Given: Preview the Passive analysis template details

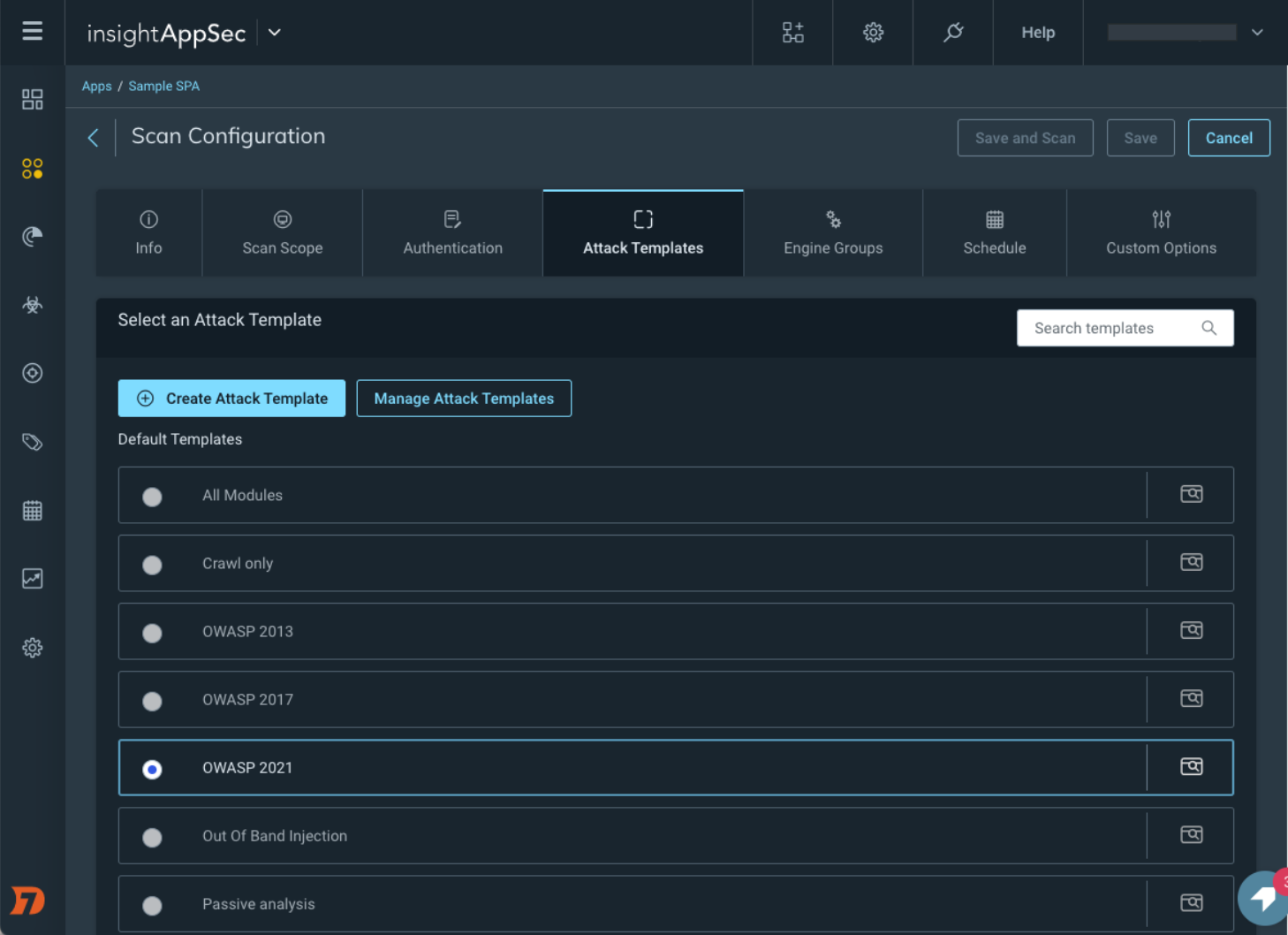Looking at the screenshot, I should point(1192,902).
